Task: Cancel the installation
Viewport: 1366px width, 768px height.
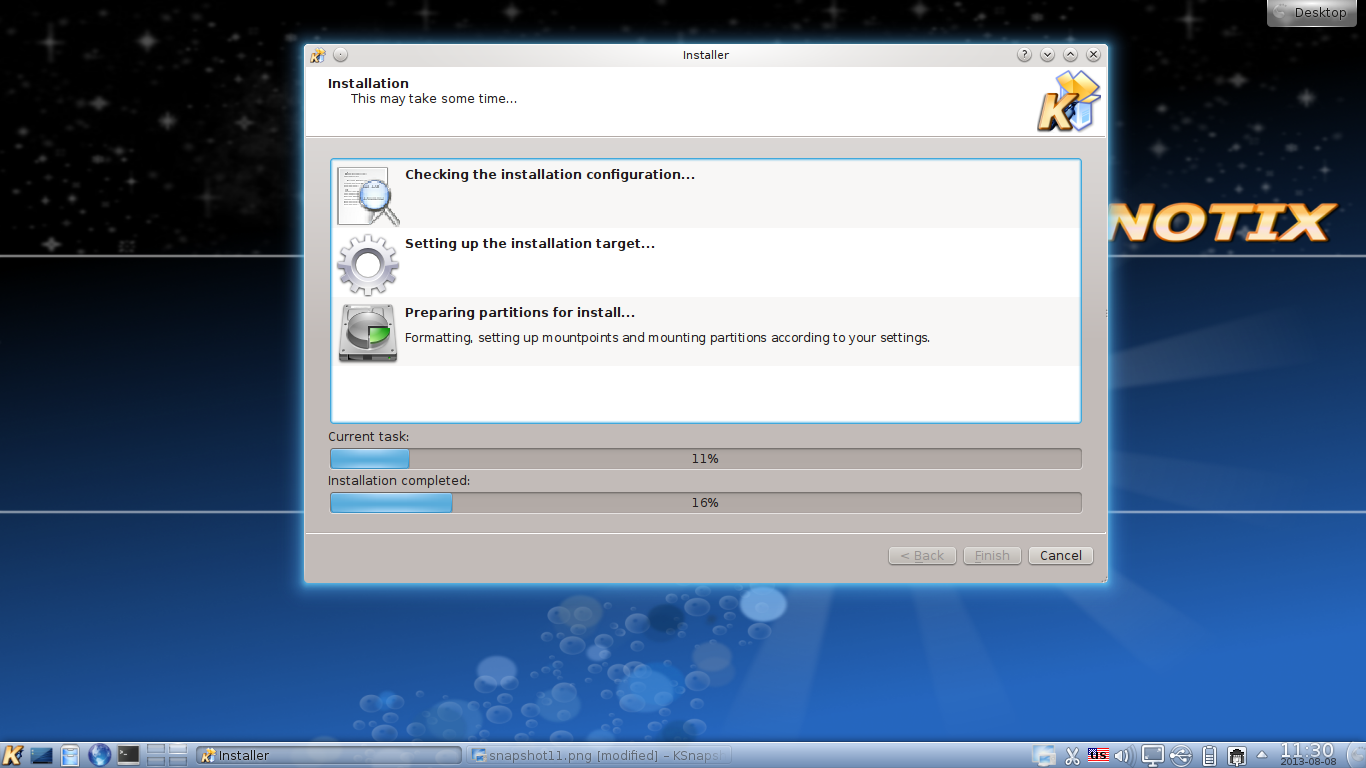Action: point(1060,555)
